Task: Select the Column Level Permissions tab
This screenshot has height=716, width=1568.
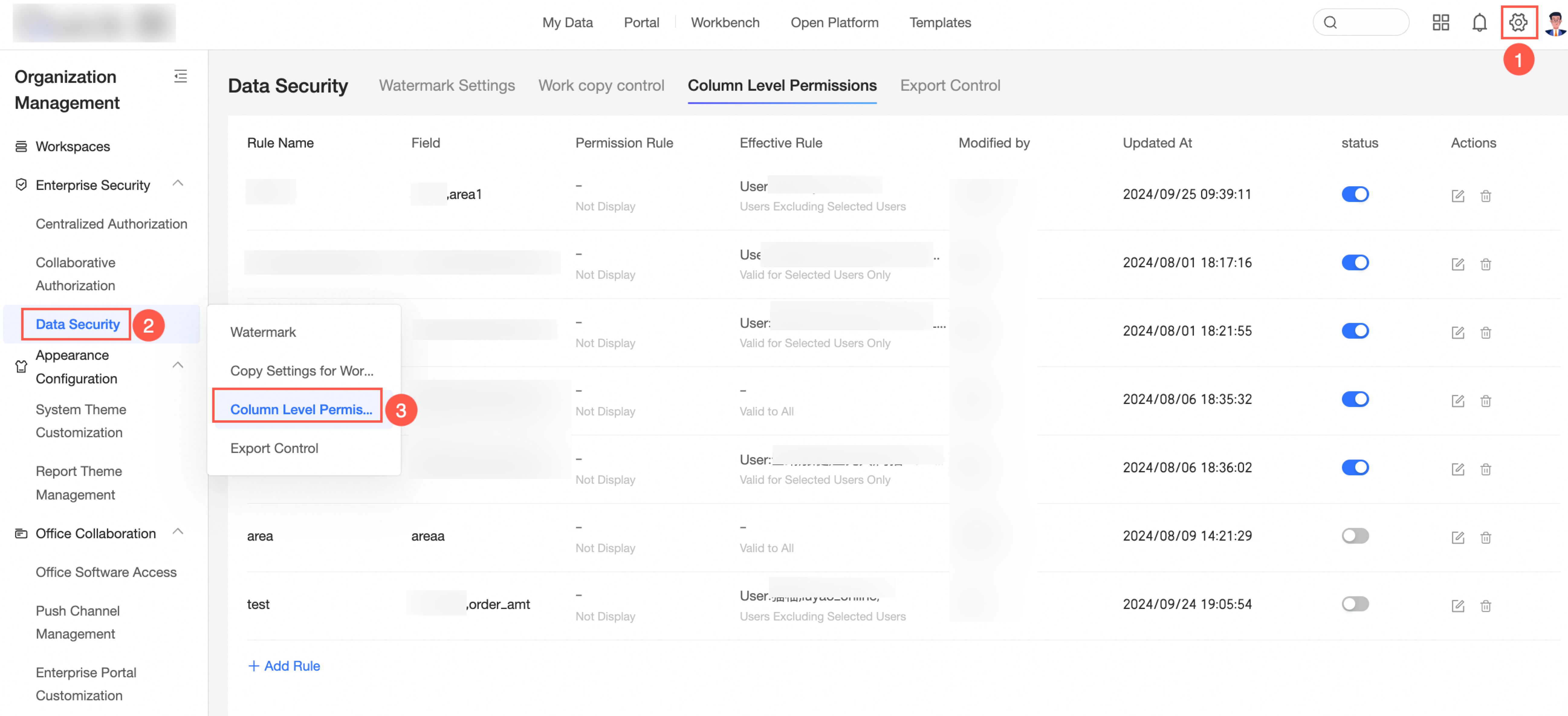Action: (782, 85)
